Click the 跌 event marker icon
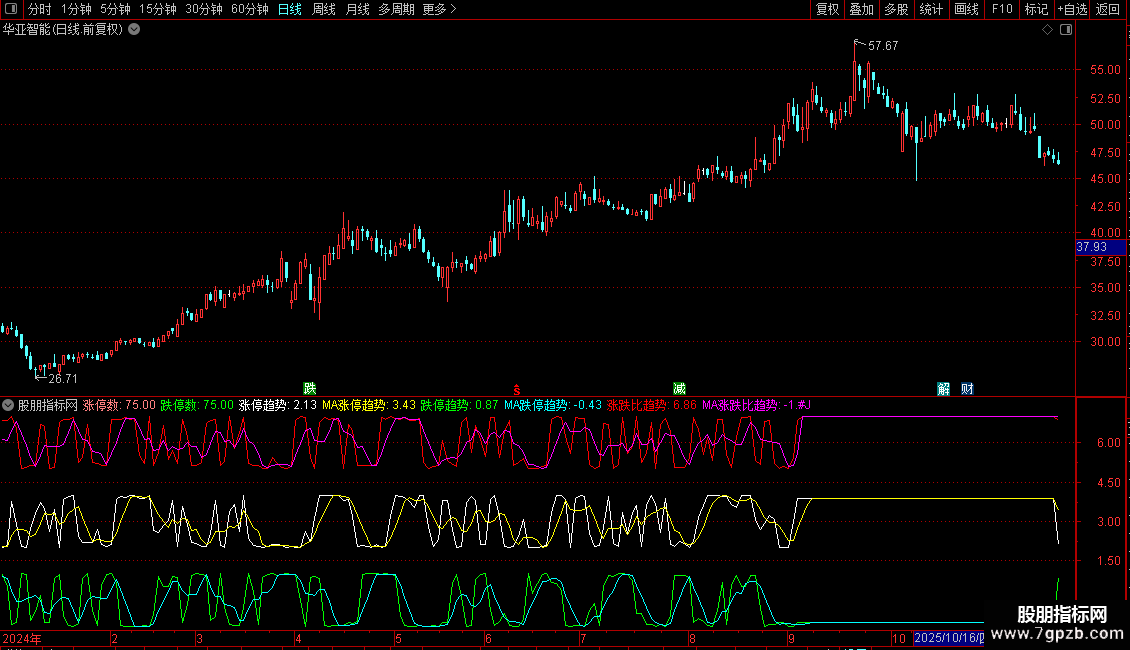Image resolution: width=1130 pixels, height=650 pixels. [x=310, y=388]
